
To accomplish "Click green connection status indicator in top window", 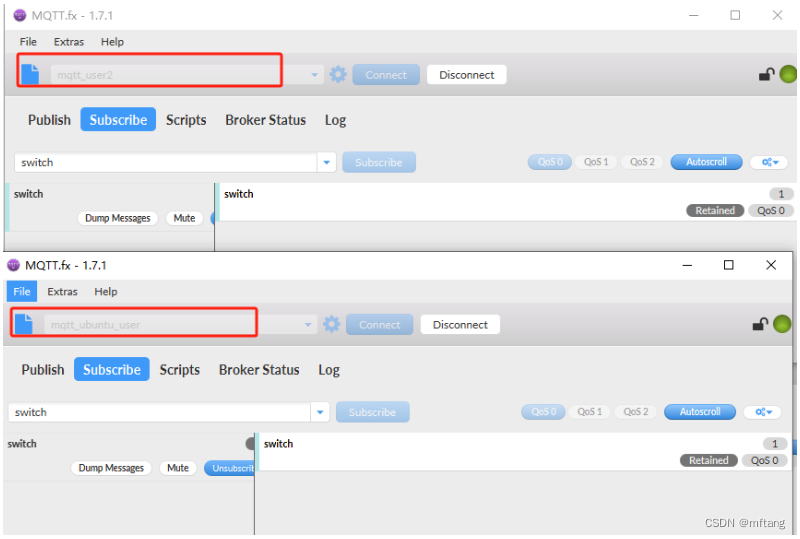I will point(788,75).
